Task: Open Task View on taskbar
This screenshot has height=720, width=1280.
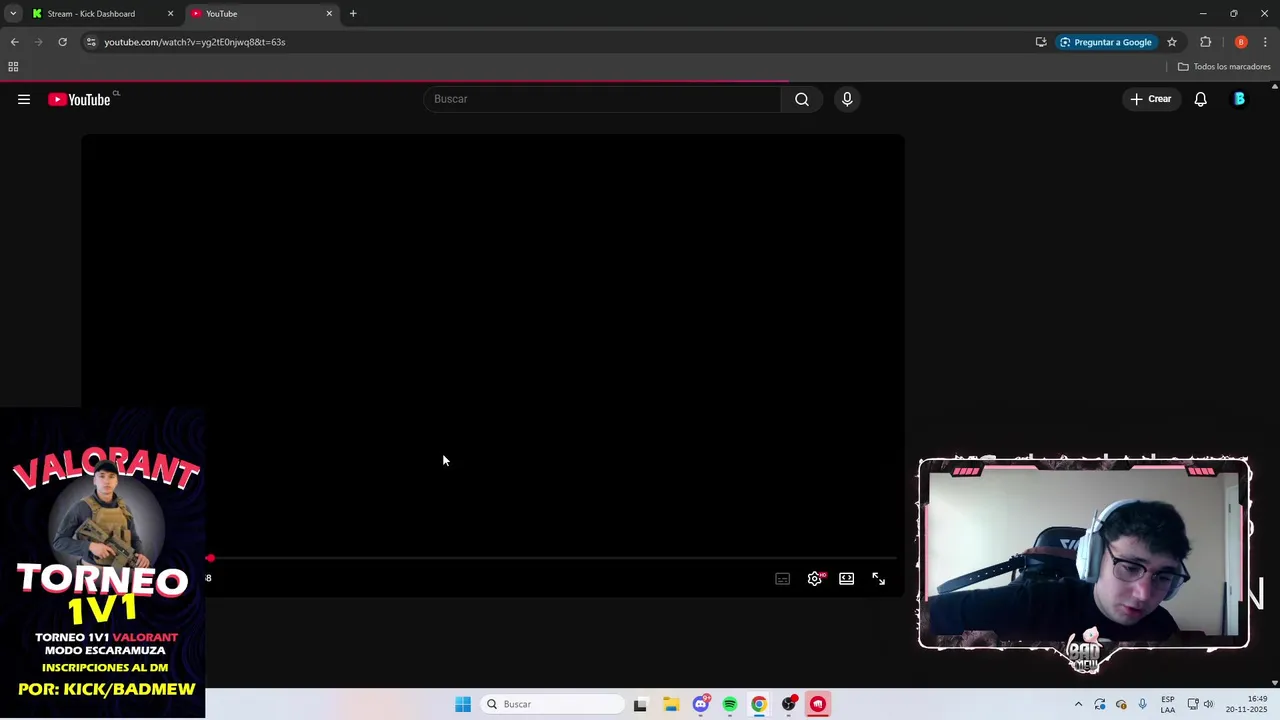Action: click(640, 704)
